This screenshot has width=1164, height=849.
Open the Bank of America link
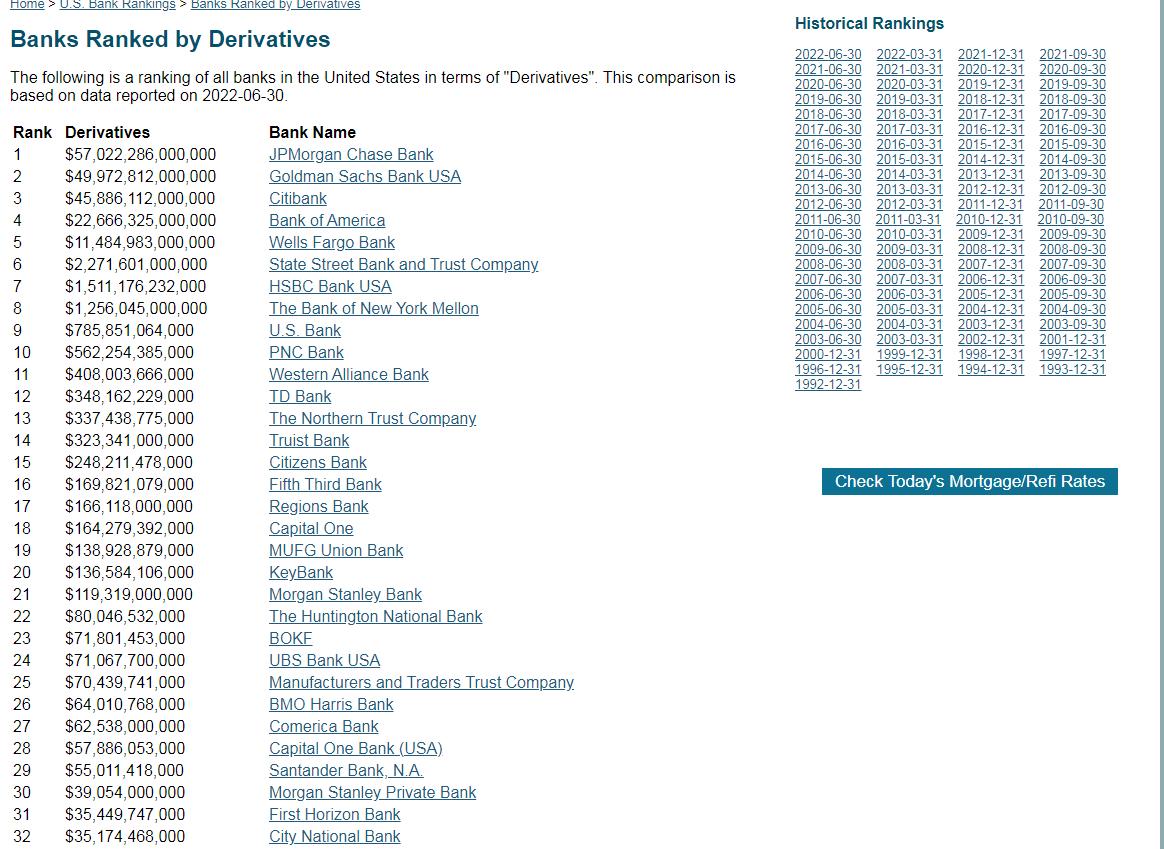[327, 220]
